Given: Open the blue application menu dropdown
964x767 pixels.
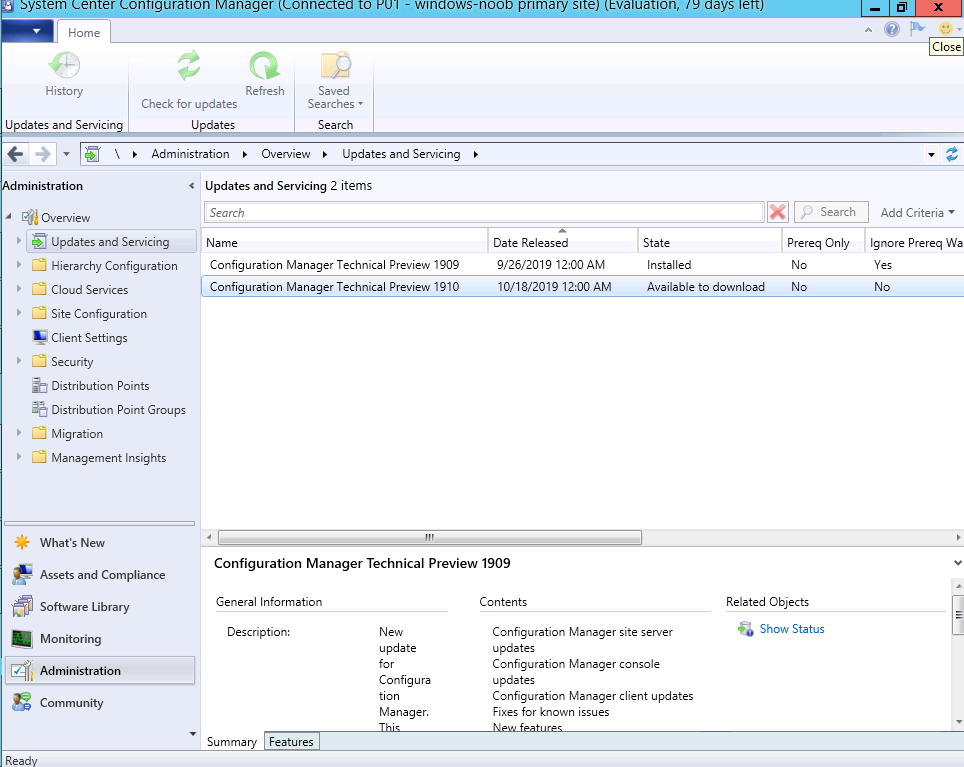Looking at the screenshot, I should 28,31.
